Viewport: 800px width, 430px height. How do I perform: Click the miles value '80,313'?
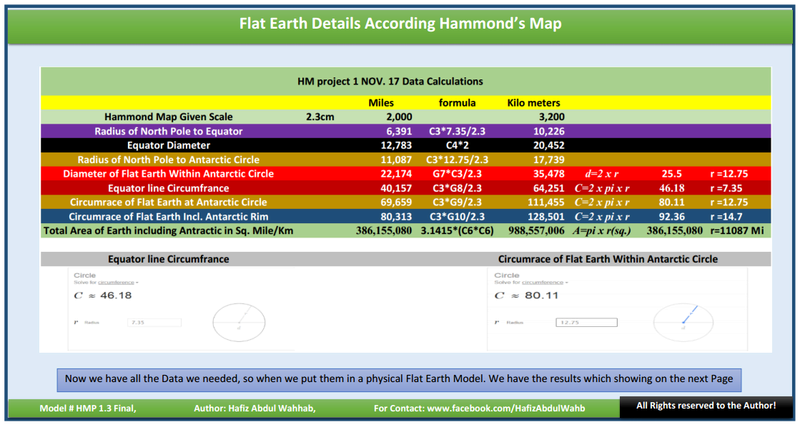pyautogui.click(x=396, y=216)
